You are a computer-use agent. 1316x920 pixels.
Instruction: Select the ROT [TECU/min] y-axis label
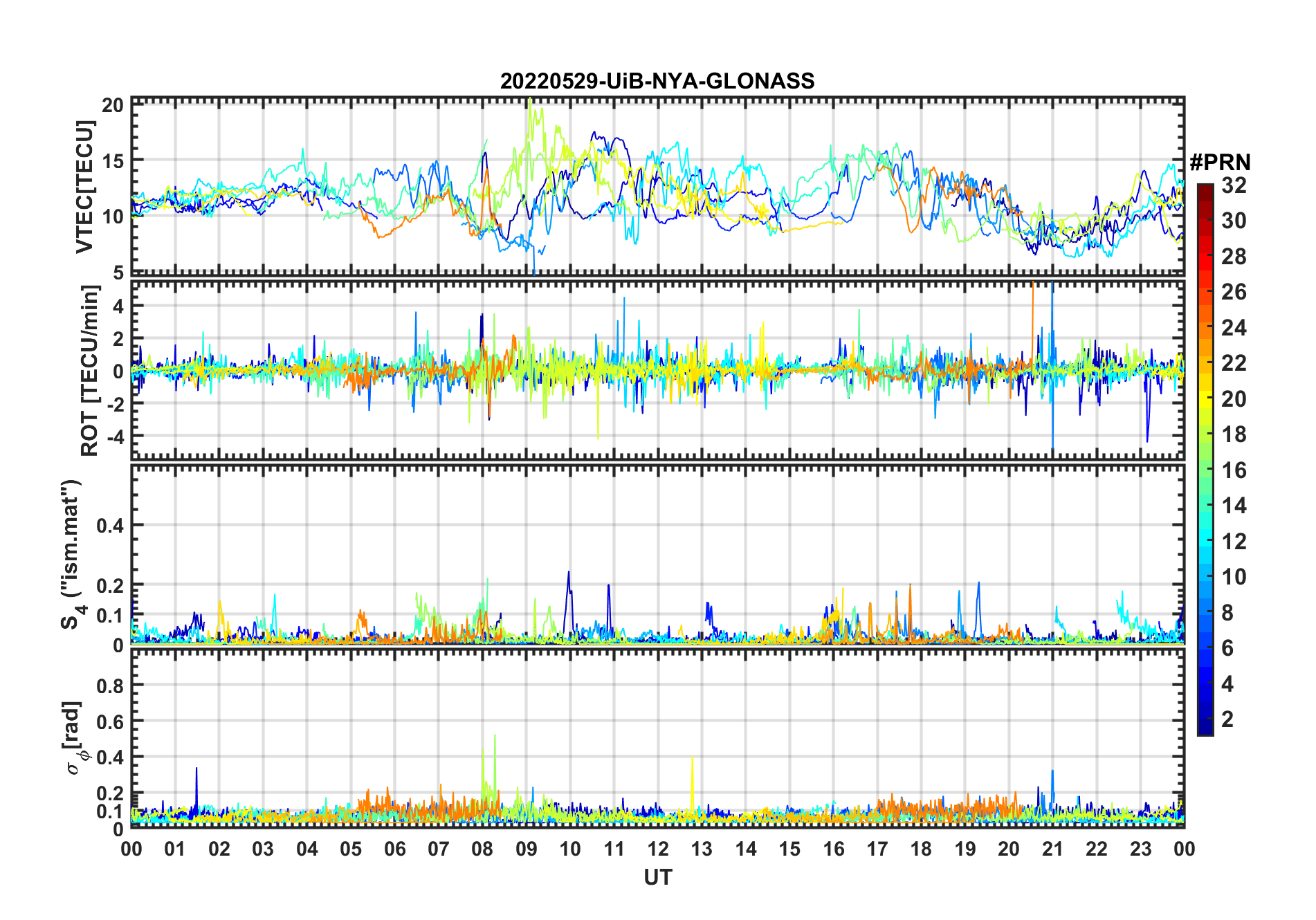(x=89, y=370)
